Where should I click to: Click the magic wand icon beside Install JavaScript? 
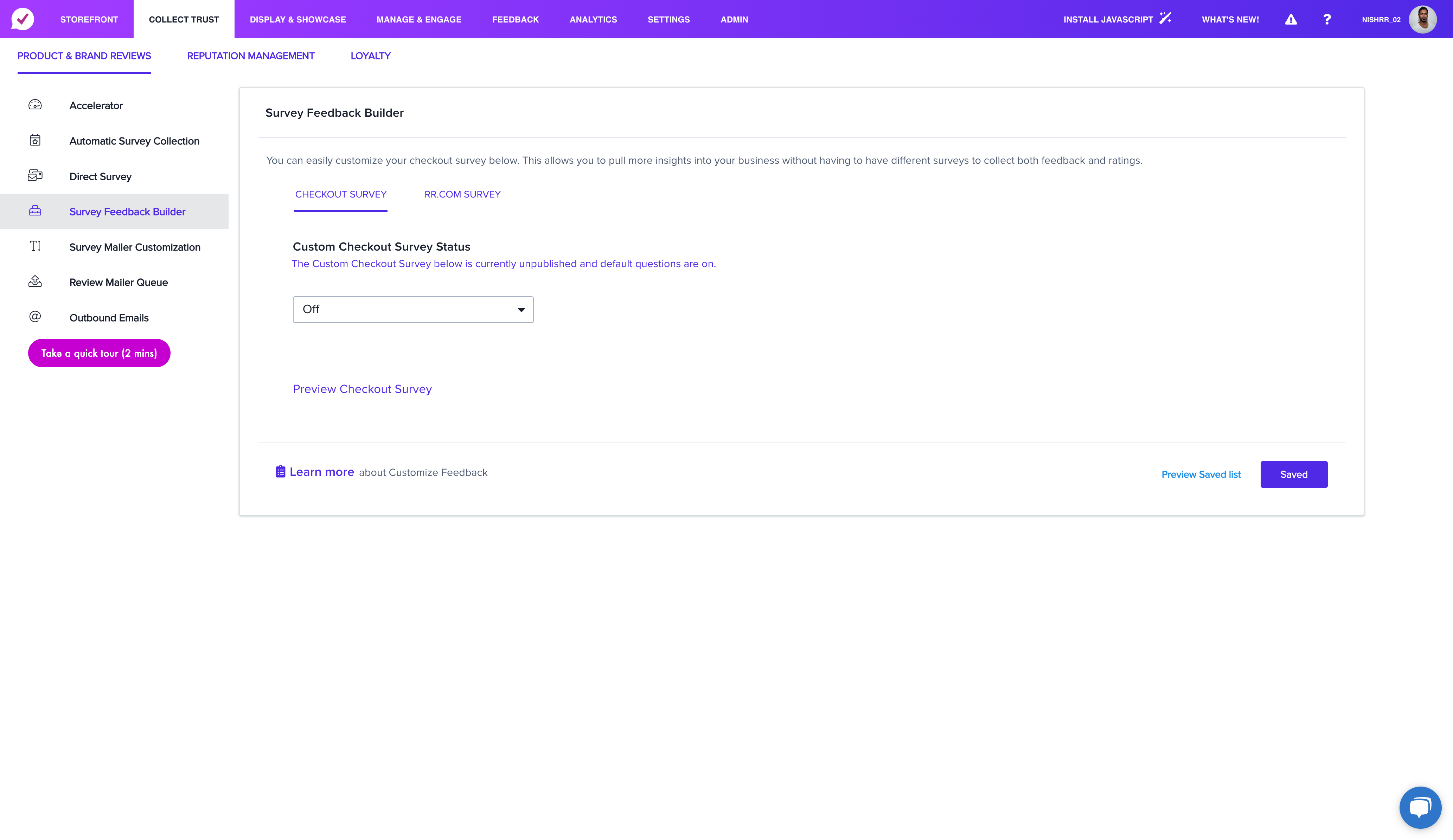[x=1165, y=18]
